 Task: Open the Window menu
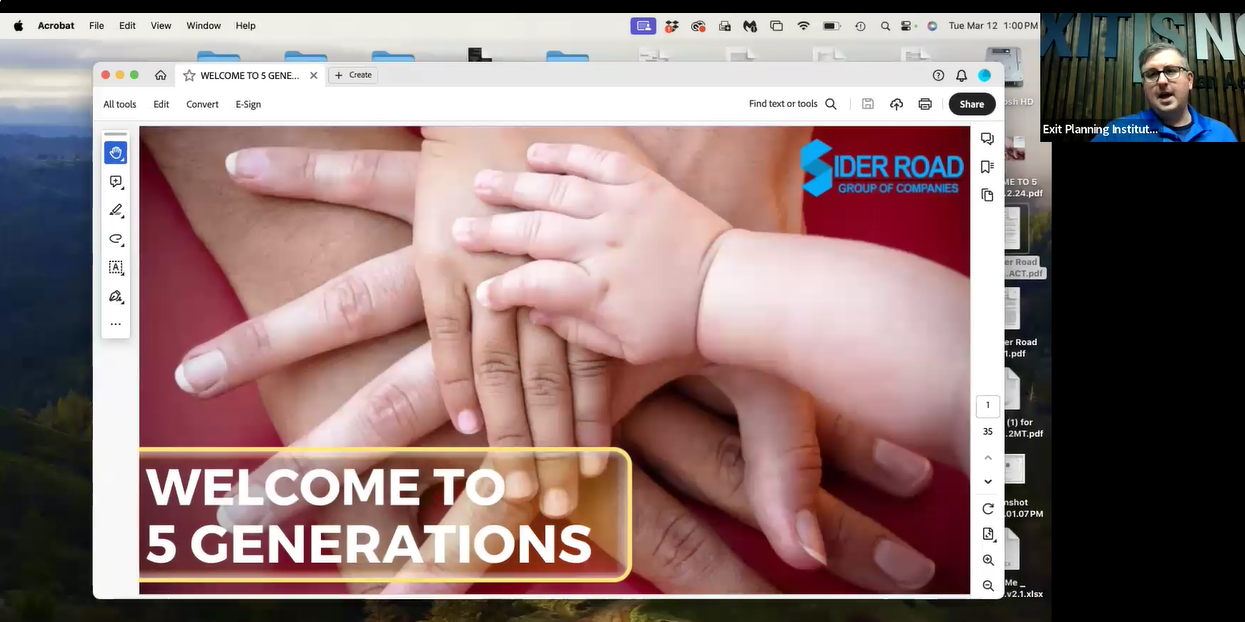click(204, 26)
